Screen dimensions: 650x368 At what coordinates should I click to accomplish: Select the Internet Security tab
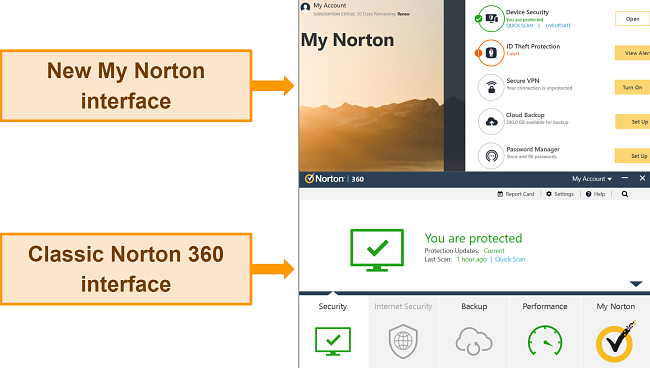403,331
